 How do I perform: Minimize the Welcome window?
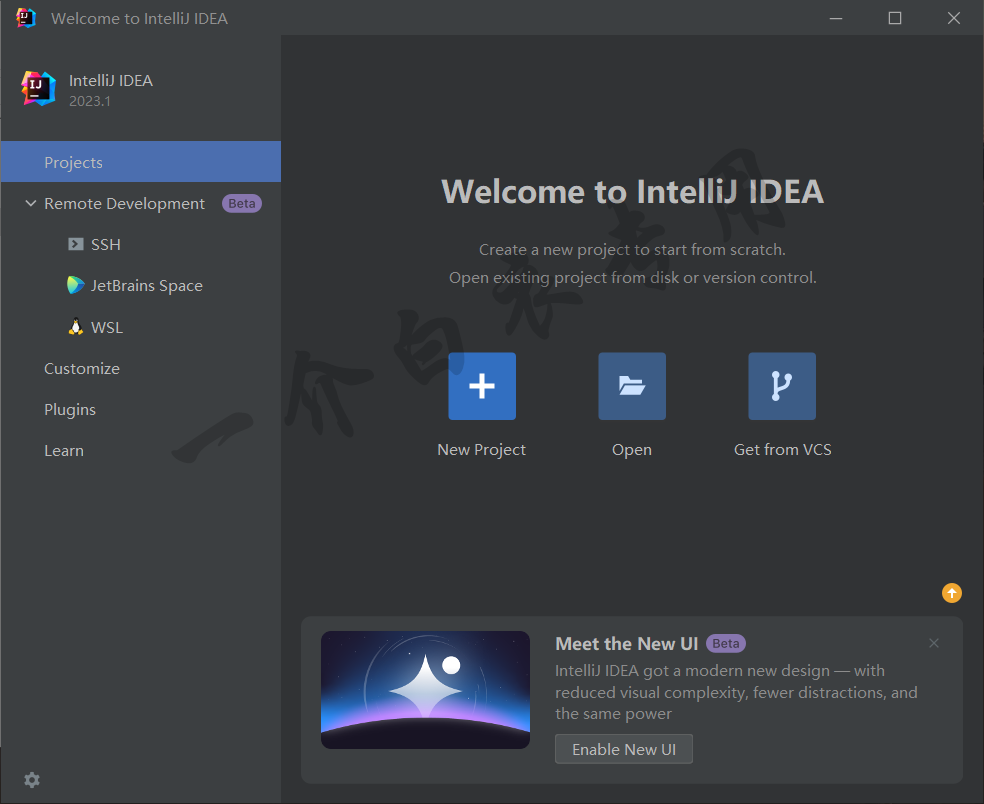(x=836, y=18)
